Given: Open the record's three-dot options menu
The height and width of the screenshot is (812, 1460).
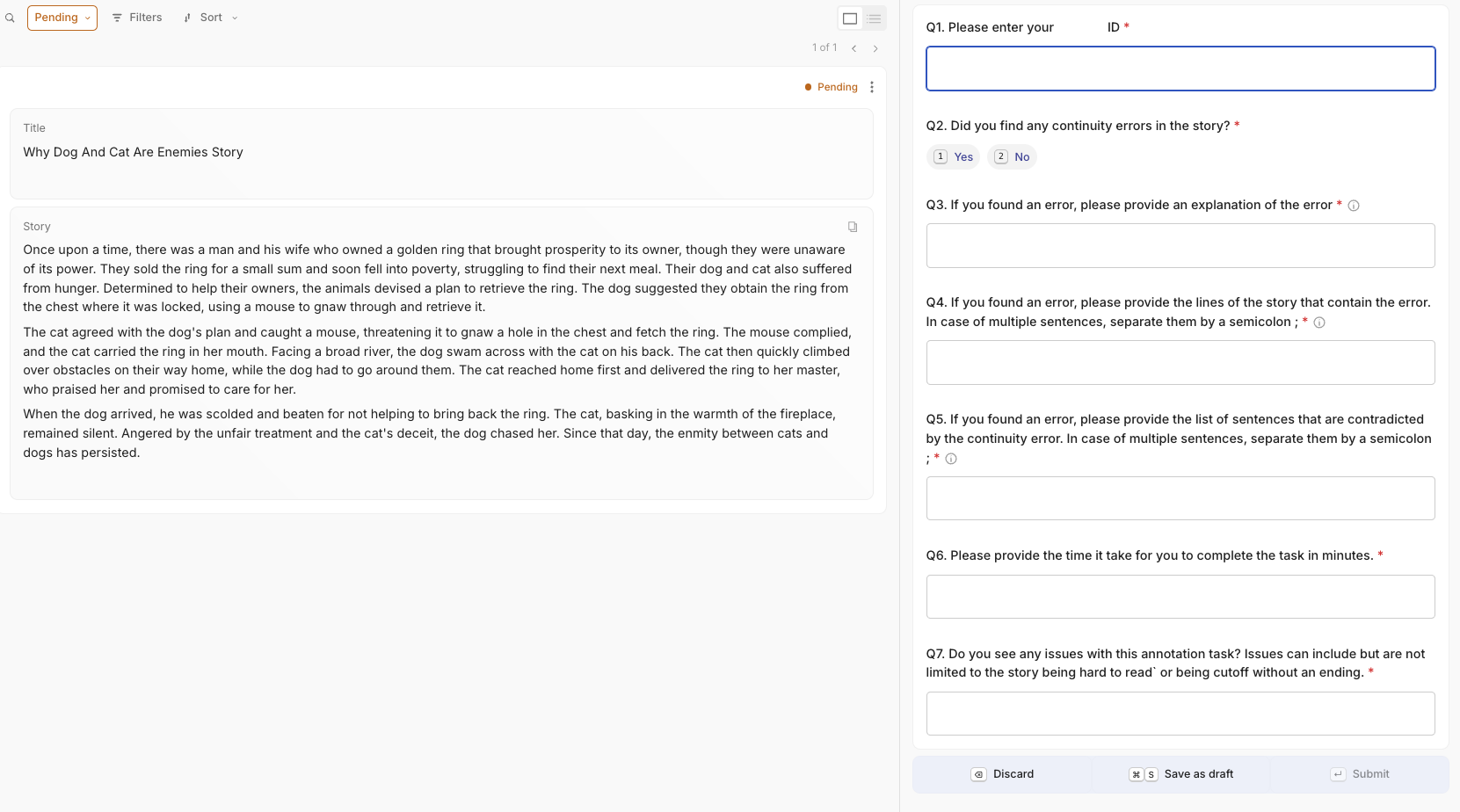Looking at the screenshot, I should point(871,87).
